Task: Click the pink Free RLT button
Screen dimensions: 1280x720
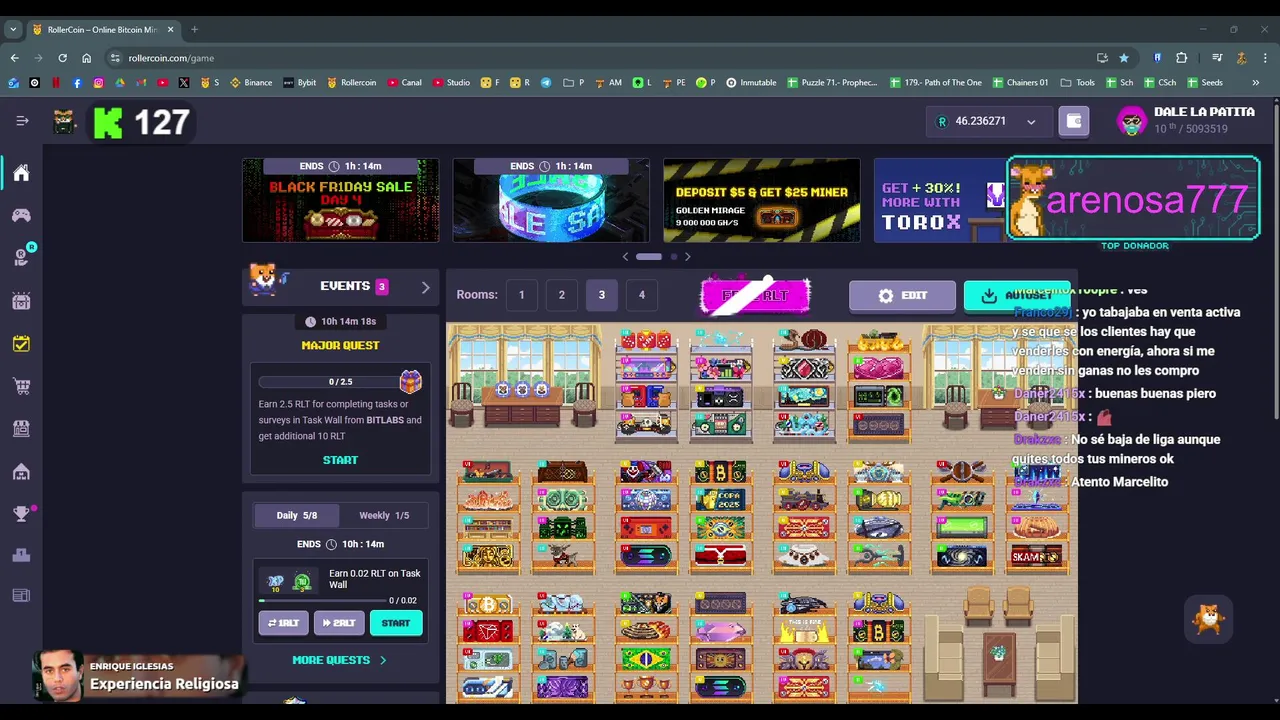Action: click(755, 296)
